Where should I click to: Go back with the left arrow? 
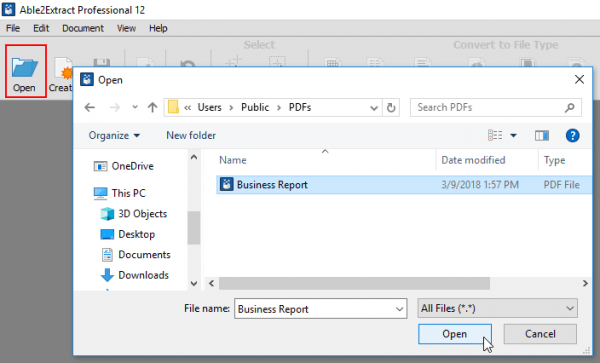pos(90,107)
